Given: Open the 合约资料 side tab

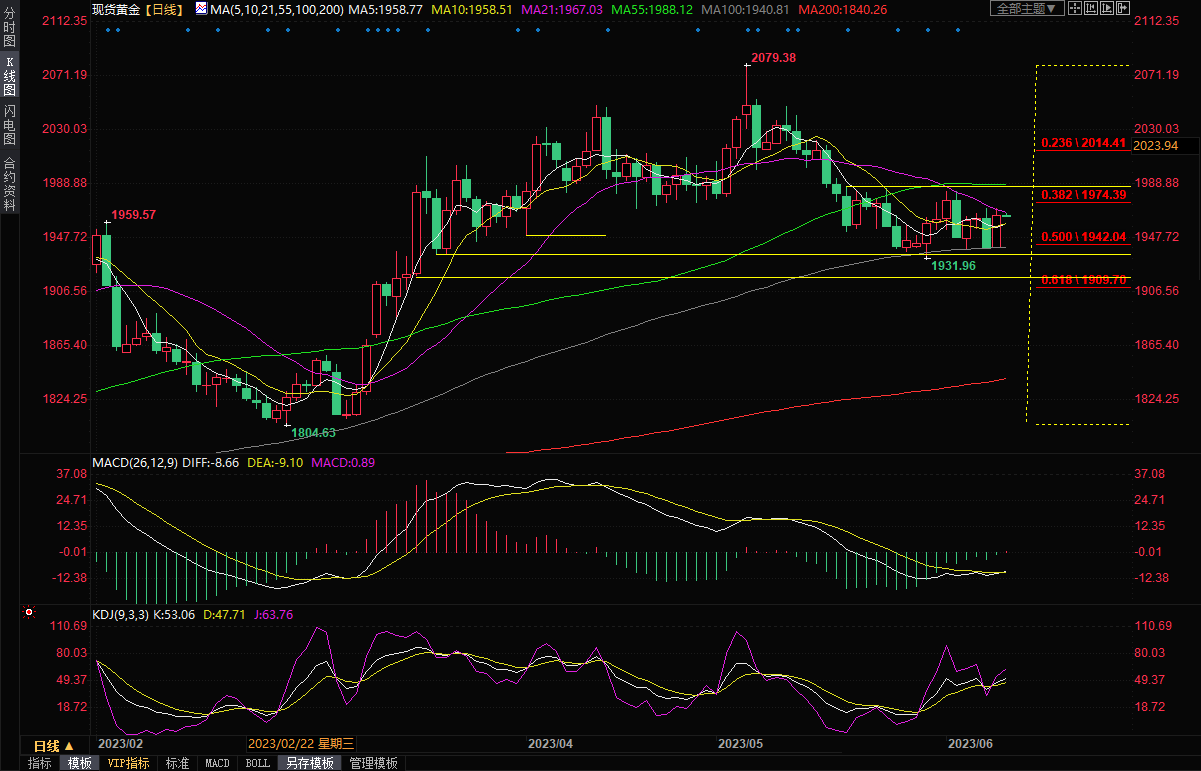Looking at the screenshot, I should coord(9,183).
